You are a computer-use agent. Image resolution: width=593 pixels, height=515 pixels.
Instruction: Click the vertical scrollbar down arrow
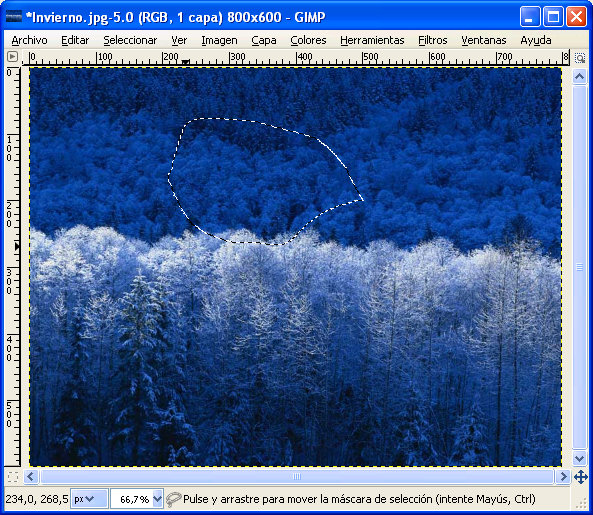579,459
